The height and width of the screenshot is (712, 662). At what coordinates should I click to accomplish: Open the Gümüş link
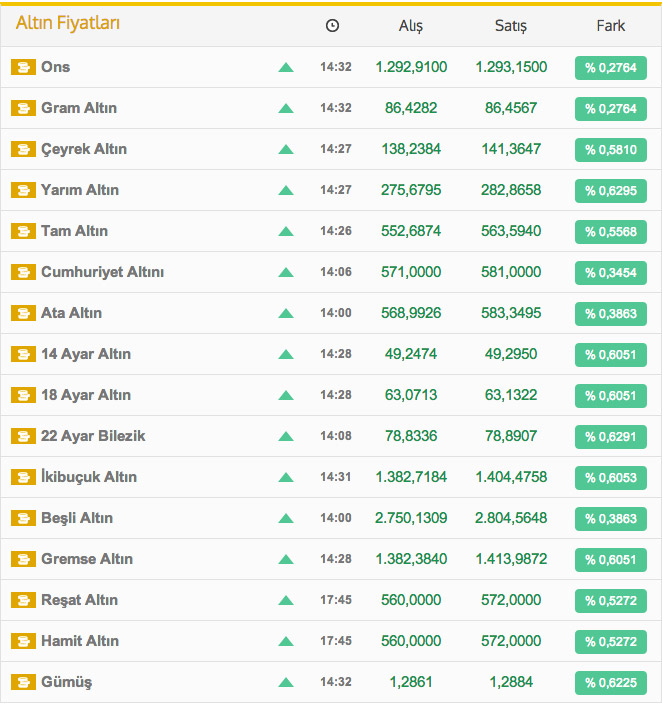[x=66, y=682]
